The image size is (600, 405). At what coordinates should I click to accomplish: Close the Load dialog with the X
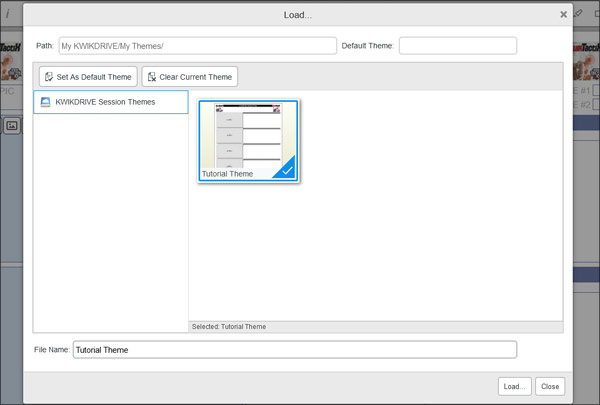(x=563, y=15)
